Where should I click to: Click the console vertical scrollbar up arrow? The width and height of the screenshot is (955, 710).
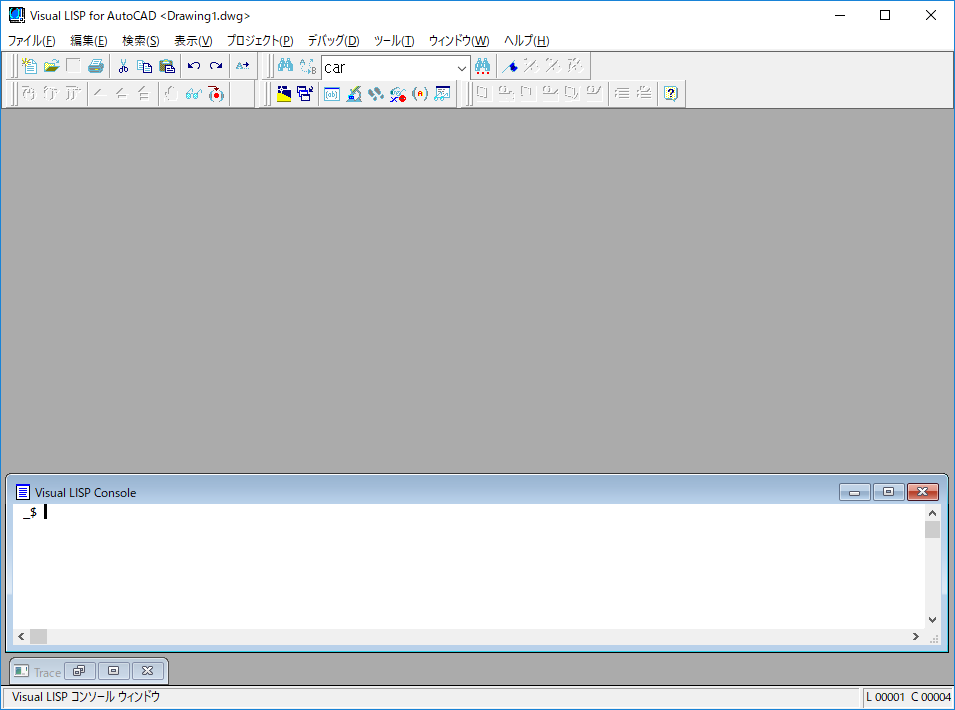(932, 513)
